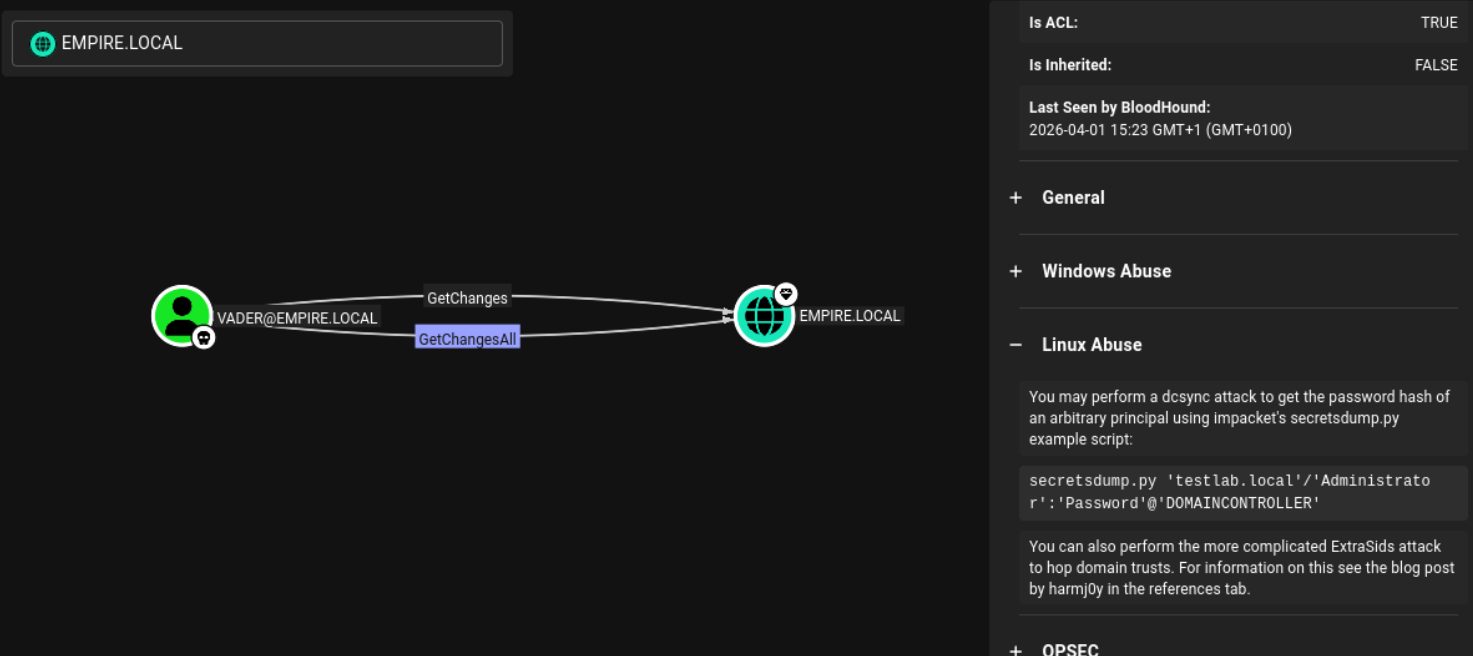The image size is (1473, 656).
Task: Click the VADER@EMPIRE.LOCAL node label text
Action: pos(300,317)
